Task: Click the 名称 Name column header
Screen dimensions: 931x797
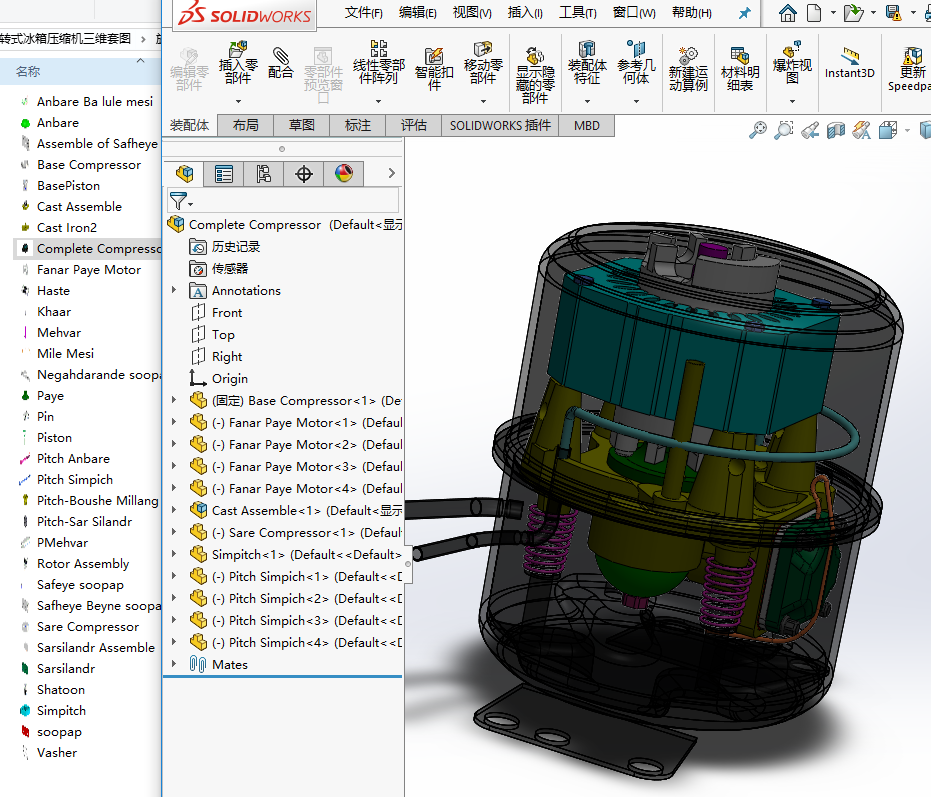Action: pos(28,71)
